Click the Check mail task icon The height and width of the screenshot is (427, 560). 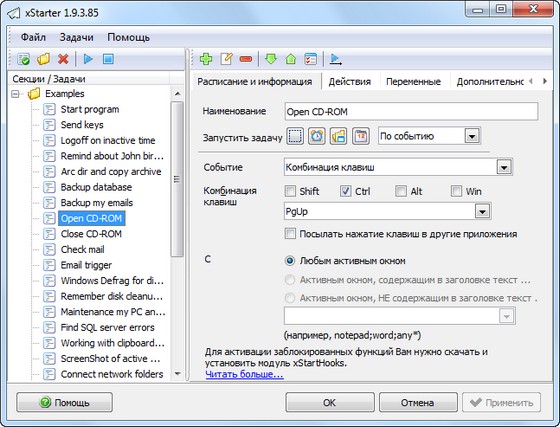click(49, 249)
